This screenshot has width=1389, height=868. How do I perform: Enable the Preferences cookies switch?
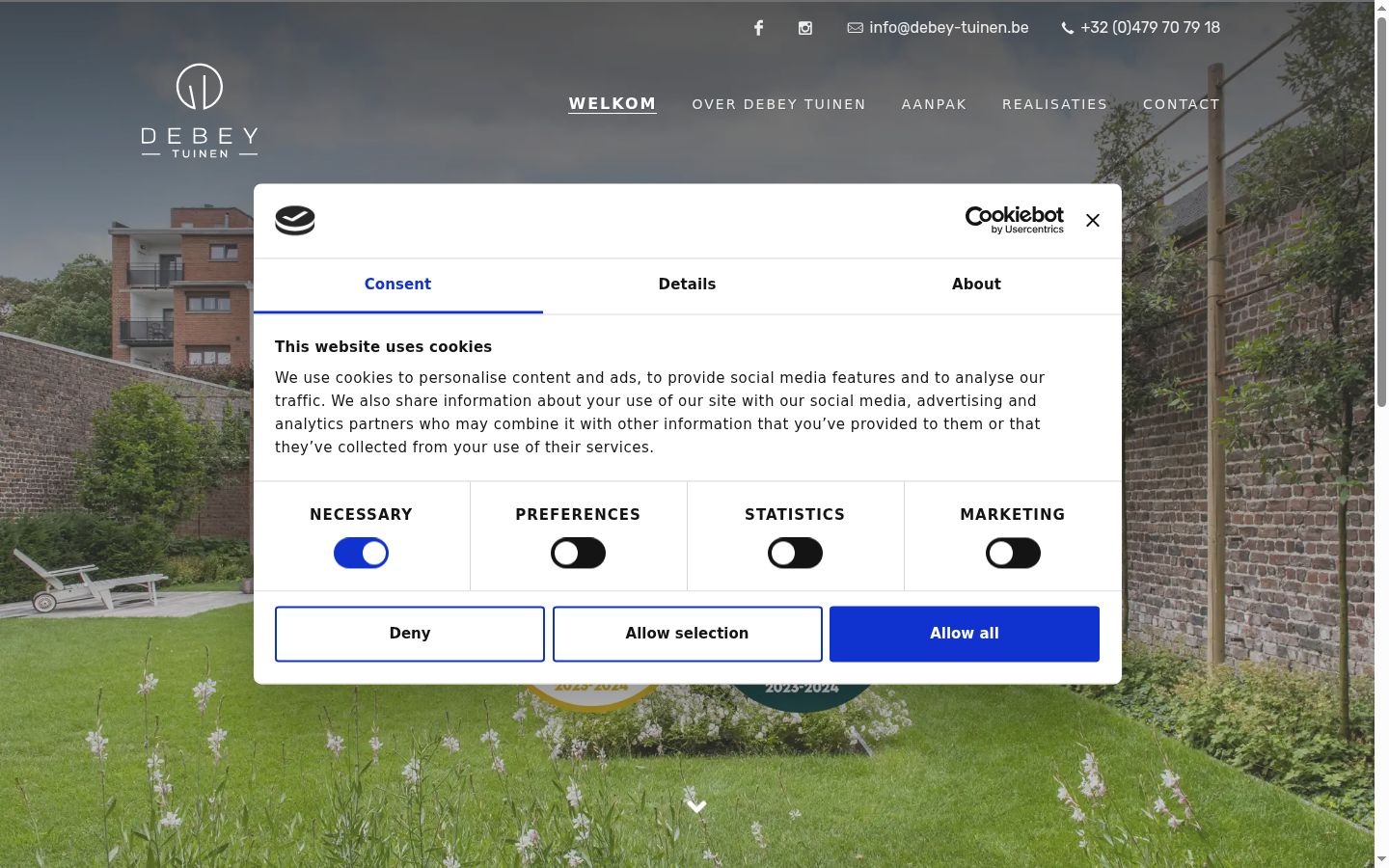point(578,553)
